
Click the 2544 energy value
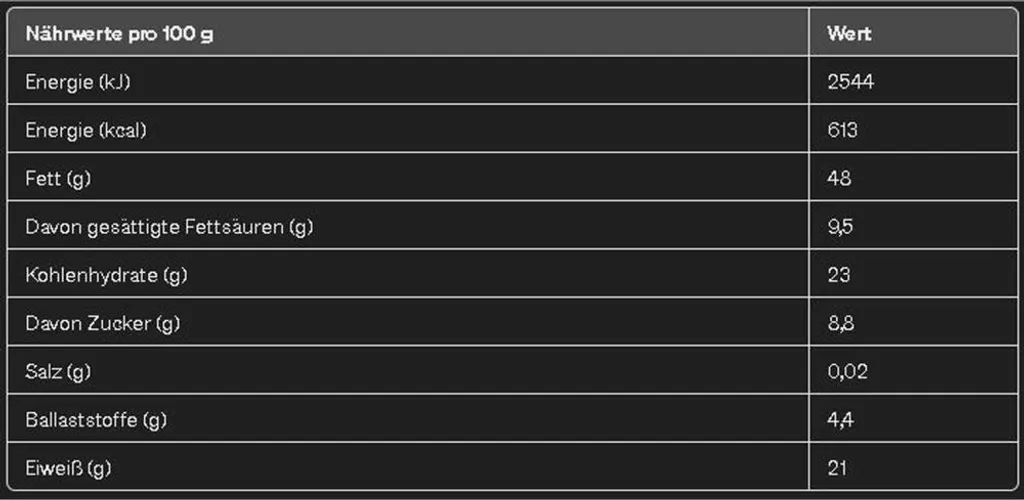tap(850, 82)
